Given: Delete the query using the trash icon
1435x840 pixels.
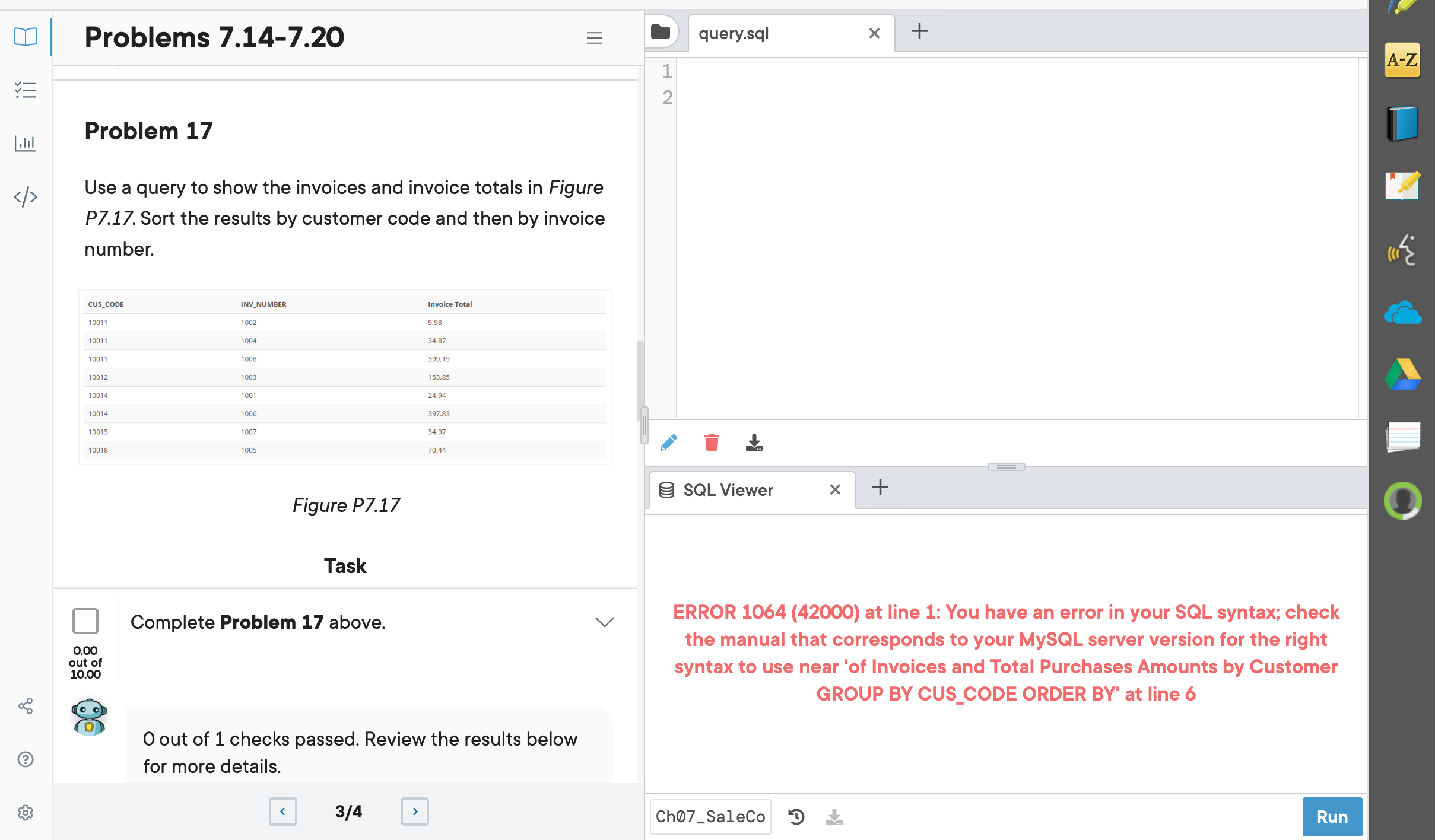Looking at the screenshot, I should [x=711, y=442].
